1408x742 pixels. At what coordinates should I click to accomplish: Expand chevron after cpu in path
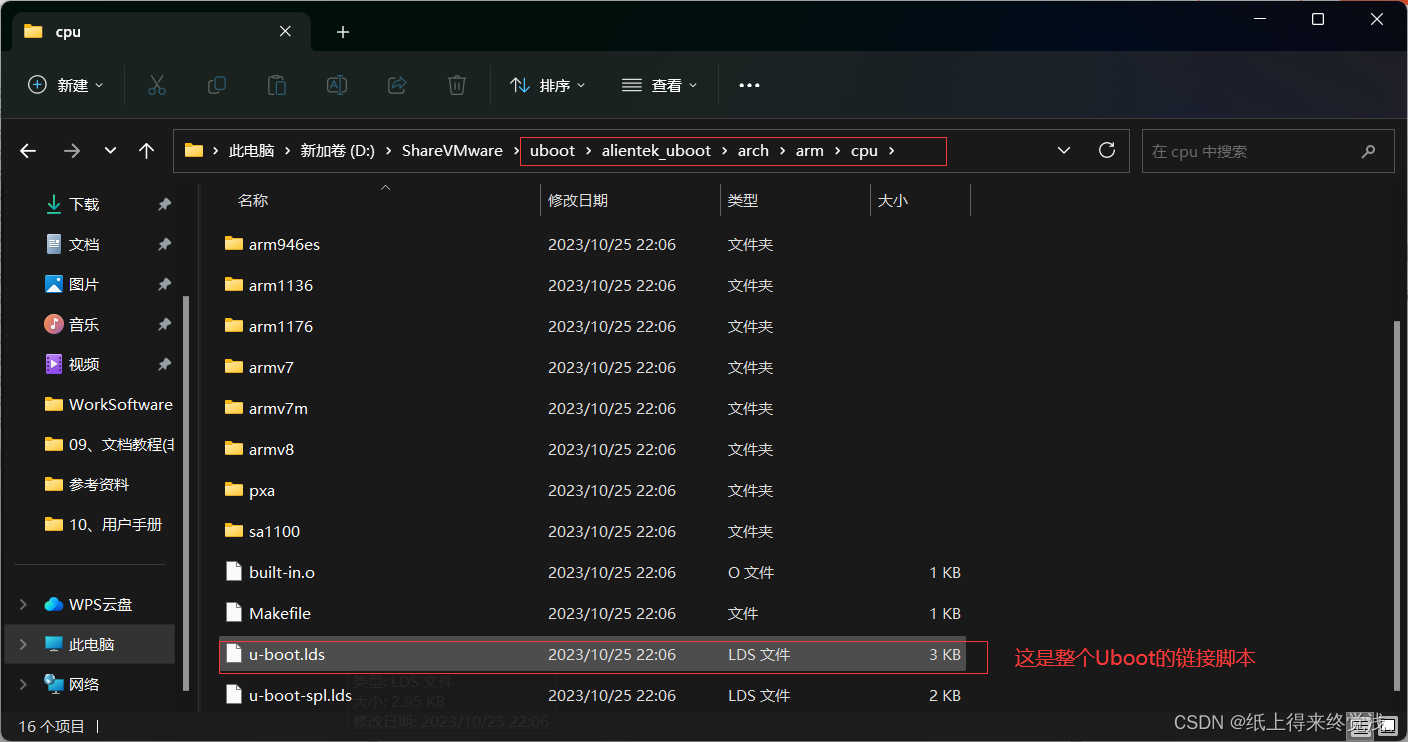pos(892,151)
